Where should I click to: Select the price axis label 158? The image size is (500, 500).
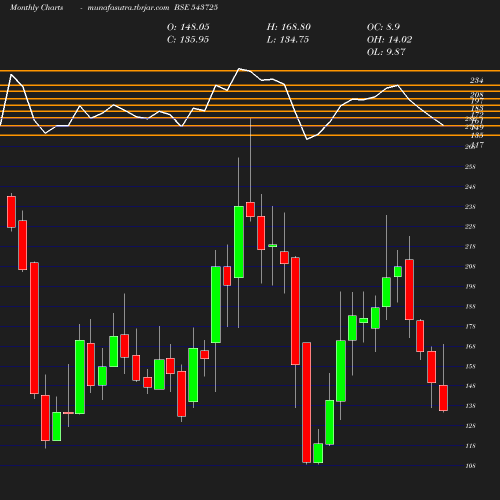click(x=470, y=367)
